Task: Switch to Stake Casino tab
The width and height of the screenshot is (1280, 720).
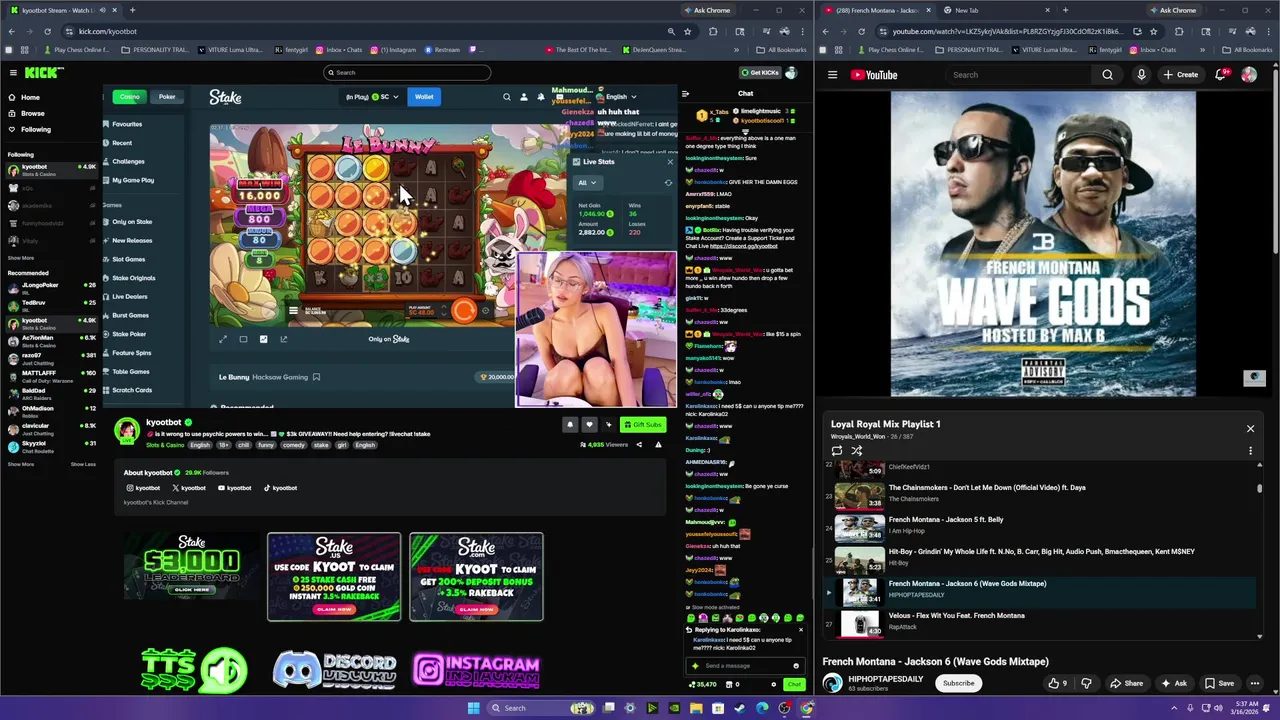Action: [x=129, y=97]
